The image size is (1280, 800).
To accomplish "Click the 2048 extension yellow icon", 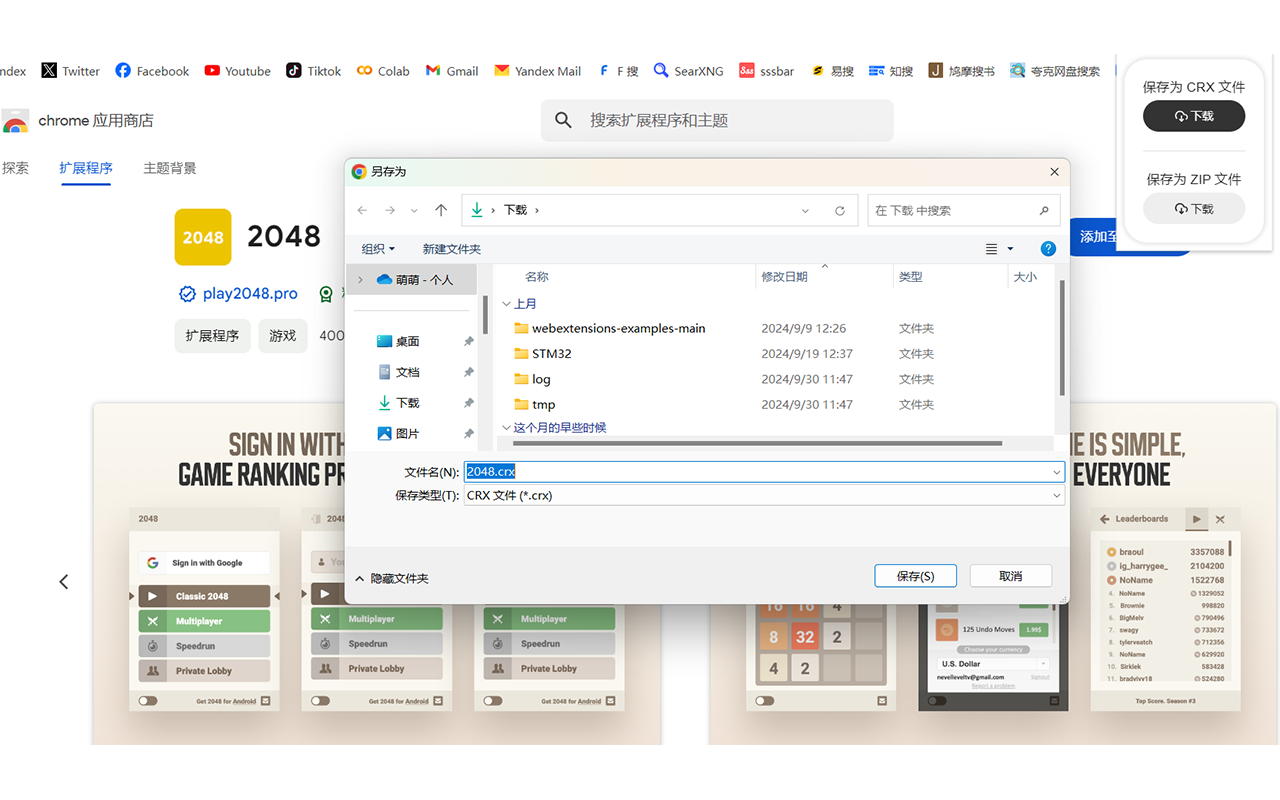I will click(203, 237).
